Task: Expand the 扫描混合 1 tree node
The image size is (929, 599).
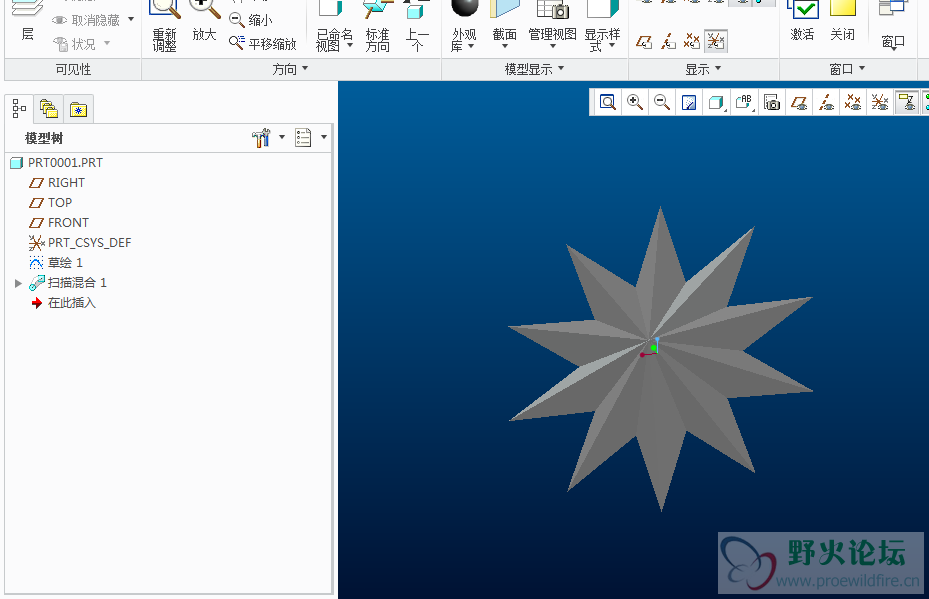Action: (18, 283)
